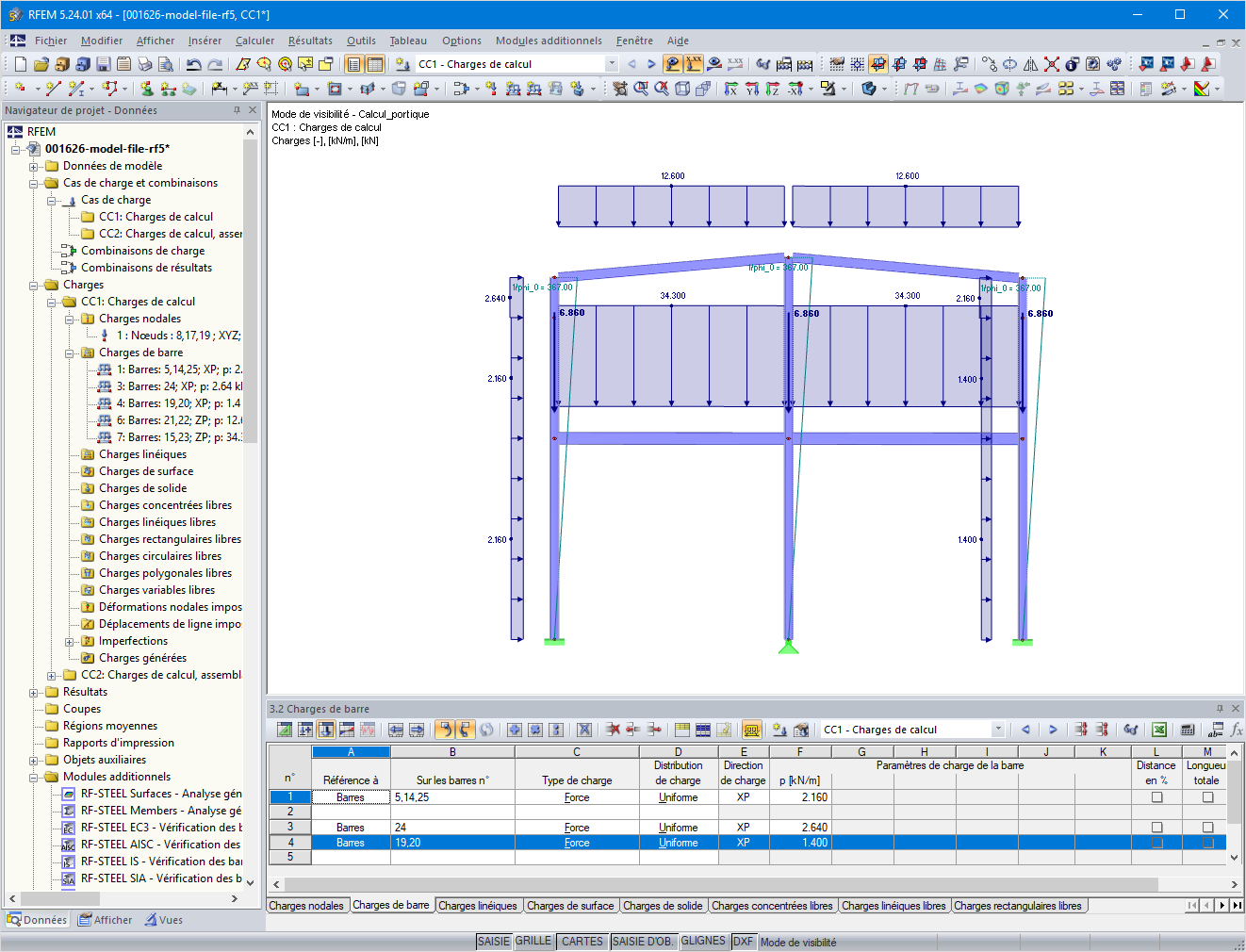Click the 2.640 load value cell
This screenshot has height=952, width=1246.
pyautogui.click(x=800, y=828)
